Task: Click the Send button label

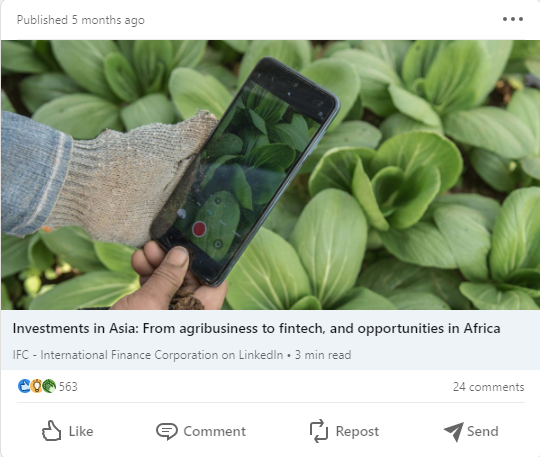Action: [482, 431]
